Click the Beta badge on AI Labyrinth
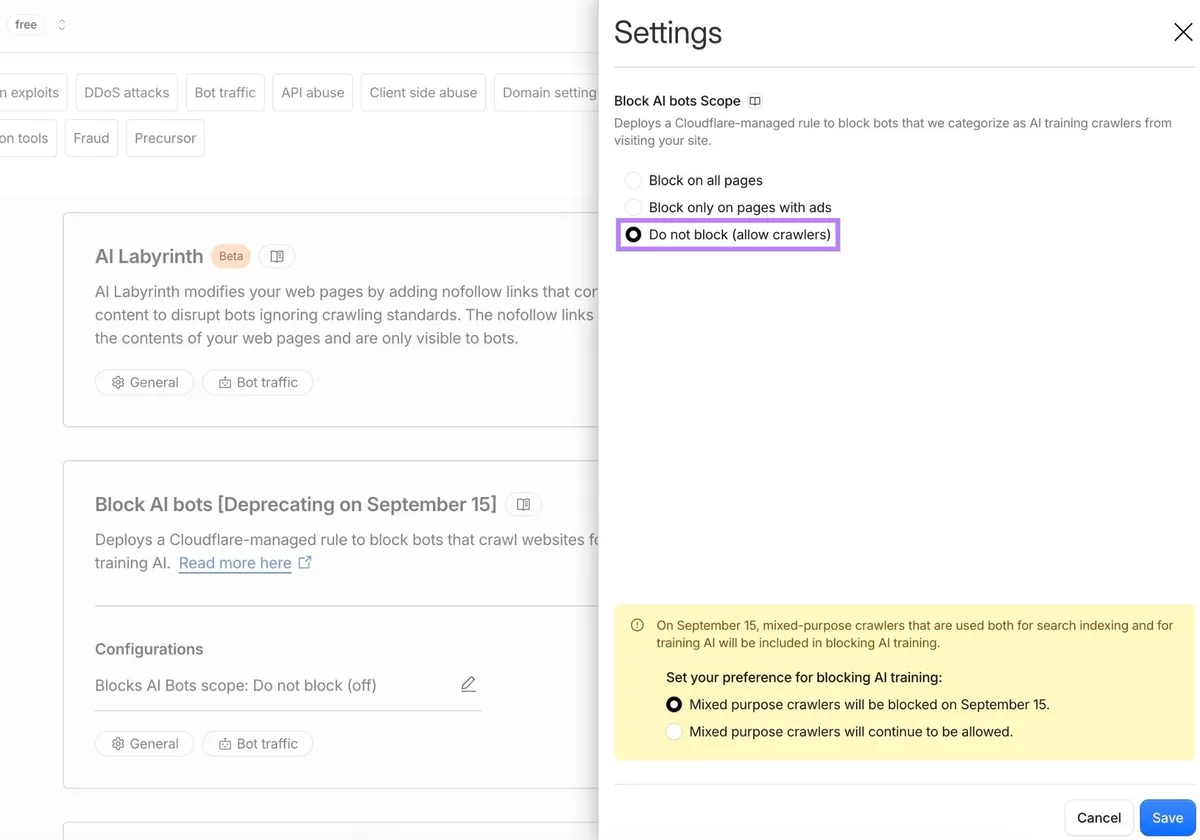The width and height of the screenshot is (1200, 840). [231, 256]
